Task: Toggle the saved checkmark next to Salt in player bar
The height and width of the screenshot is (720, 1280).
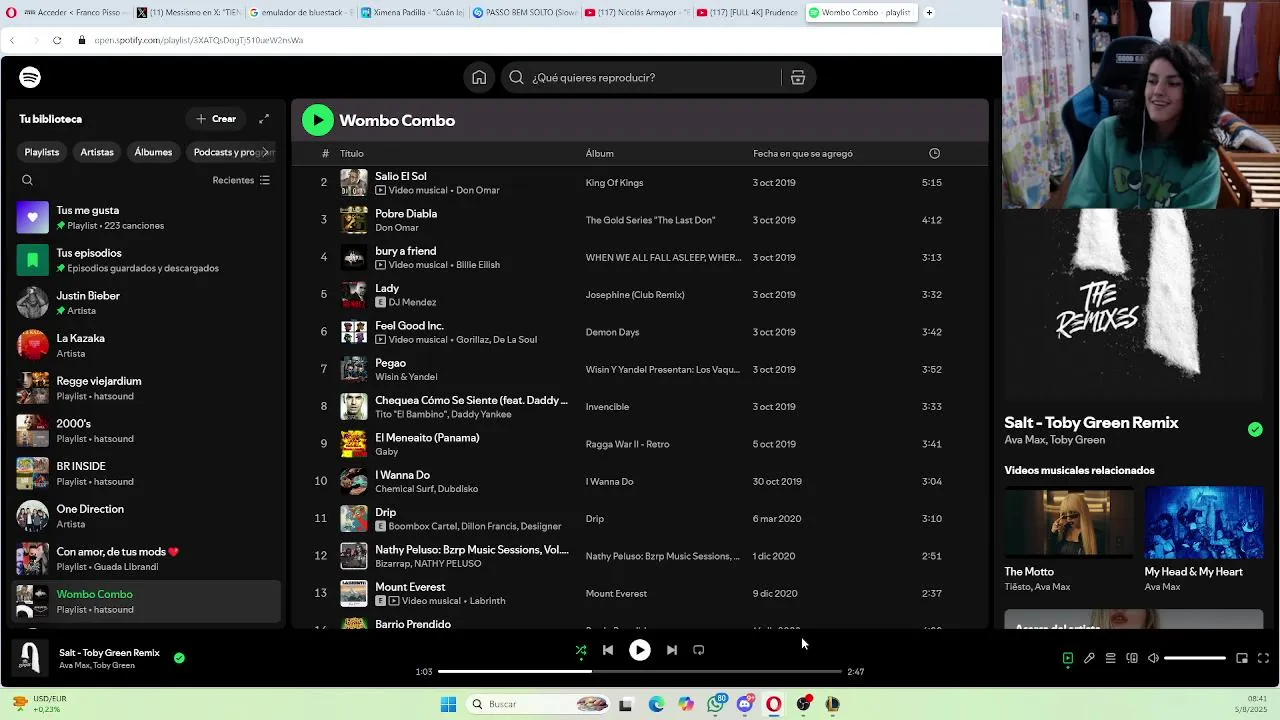Action: pos(179,658)
